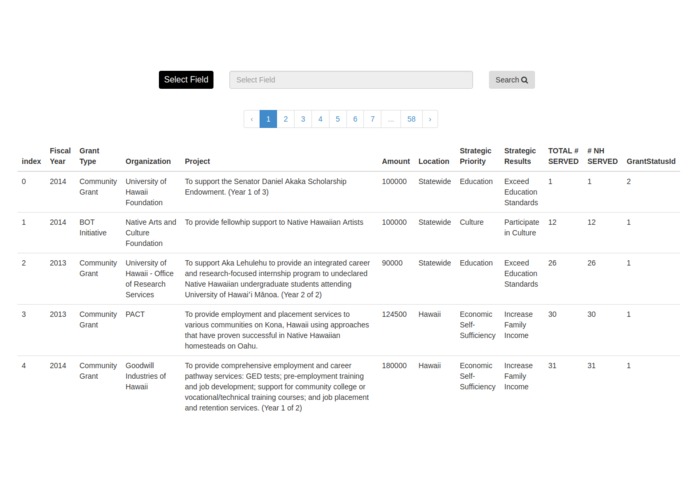Click the Culture strategic priority cell
The width and height of the screenshot is (695, 494).
pos(471,222)
